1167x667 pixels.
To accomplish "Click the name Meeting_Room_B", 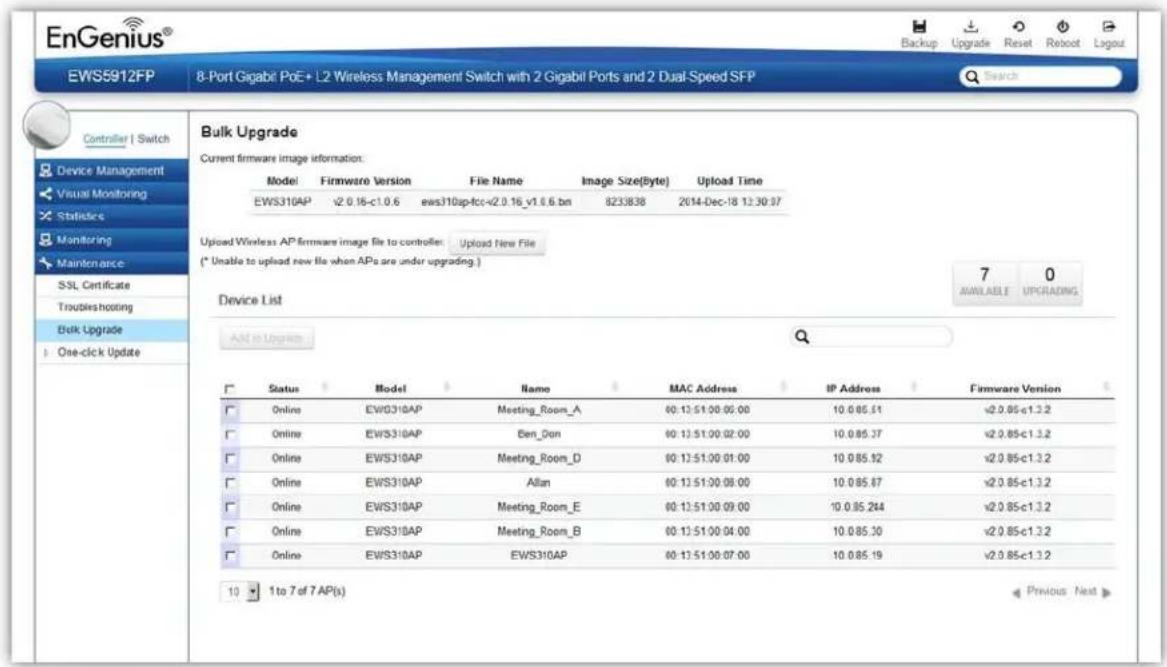I will coord(539,532).
